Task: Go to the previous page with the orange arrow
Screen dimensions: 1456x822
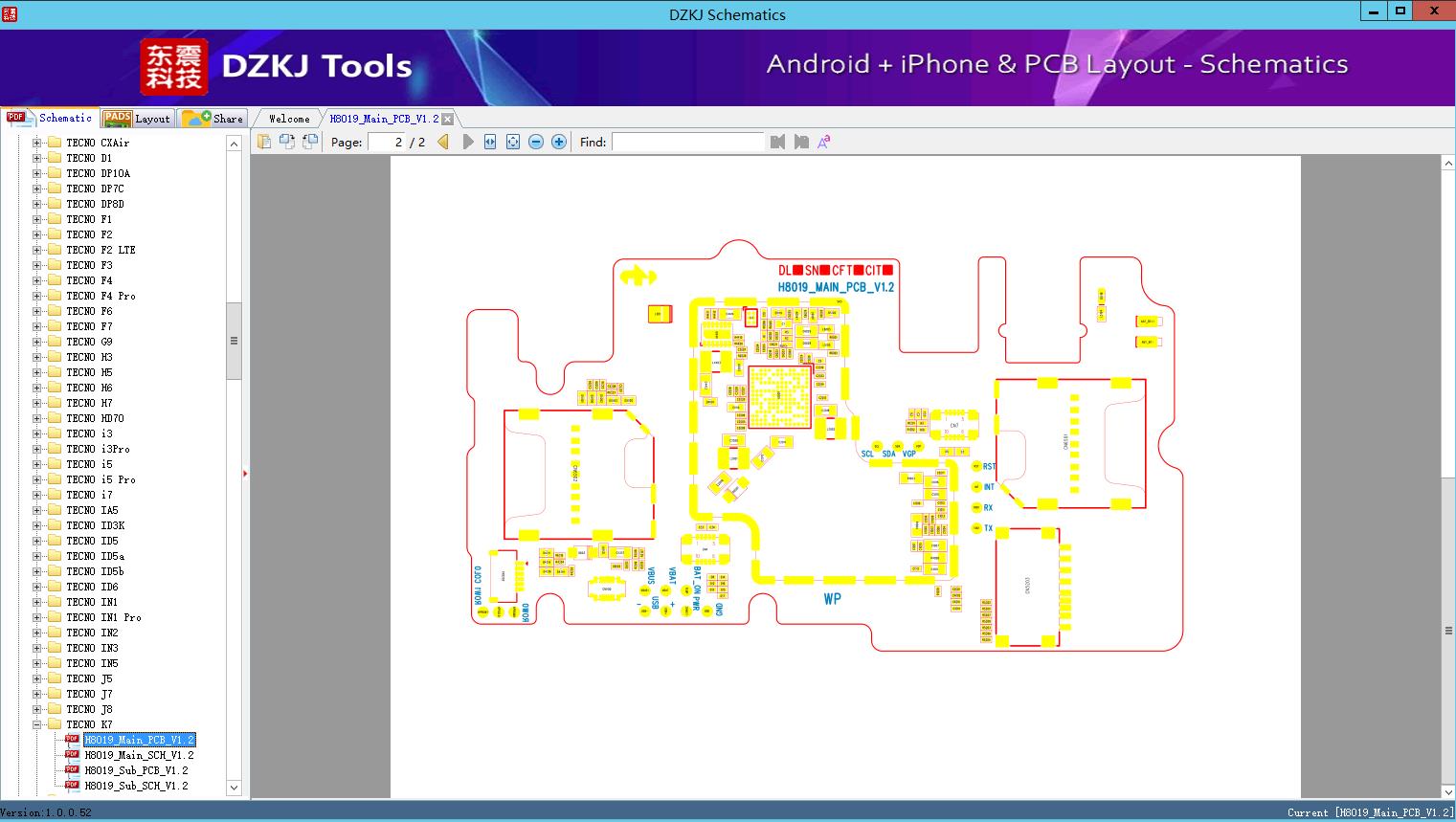Action: click(x=443, y=142)
